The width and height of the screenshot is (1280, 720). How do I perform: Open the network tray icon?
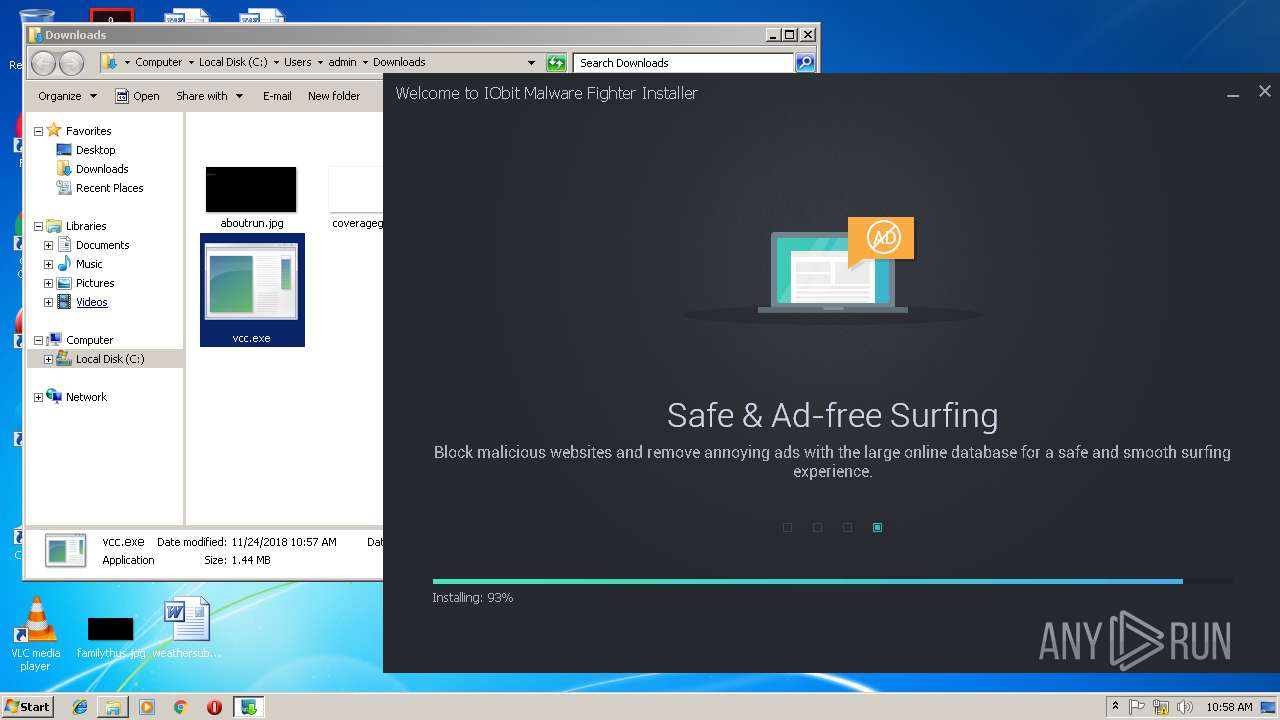[1161, 707]
